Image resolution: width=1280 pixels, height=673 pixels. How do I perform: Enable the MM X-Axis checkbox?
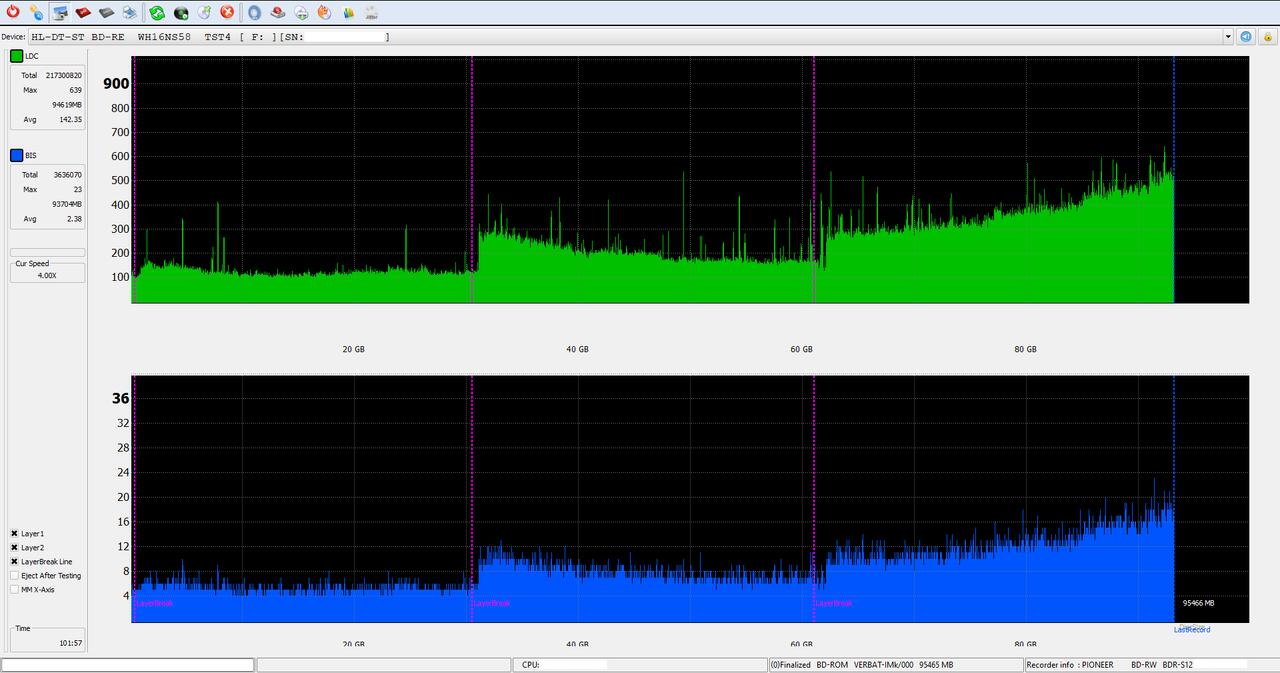[15, 590]
